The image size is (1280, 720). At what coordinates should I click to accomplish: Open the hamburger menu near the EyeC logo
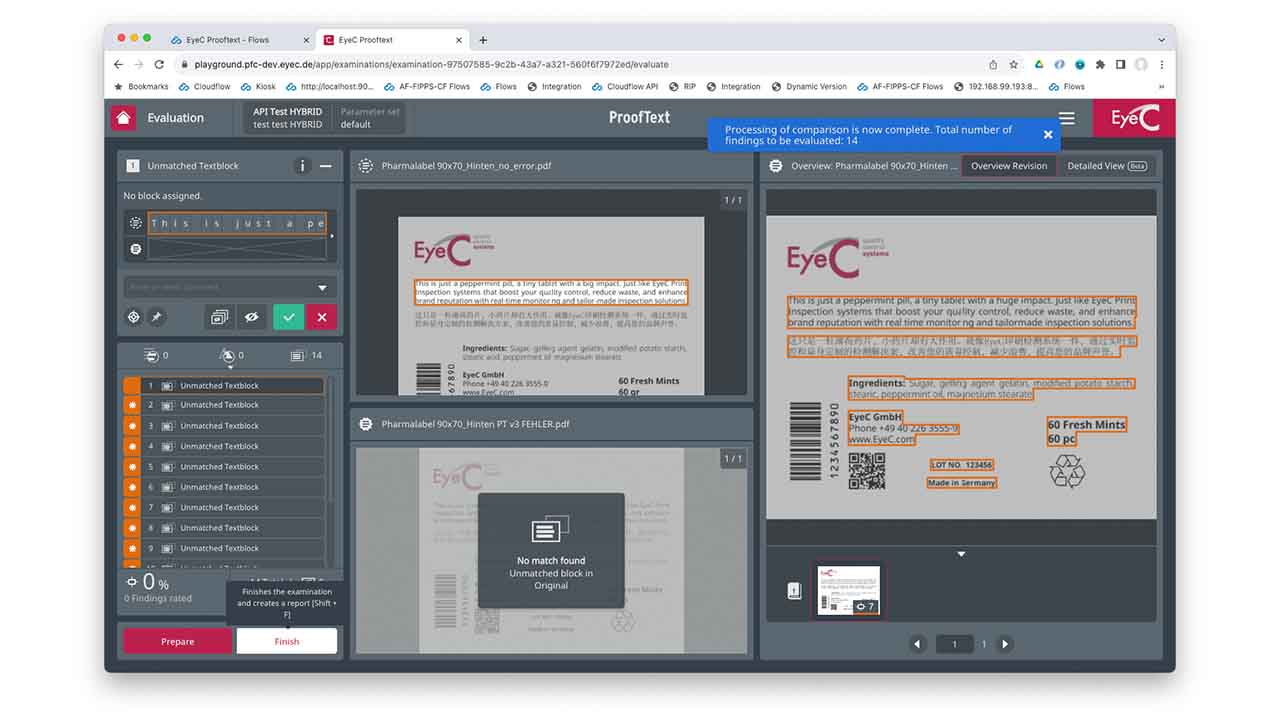click(1067, 117)
